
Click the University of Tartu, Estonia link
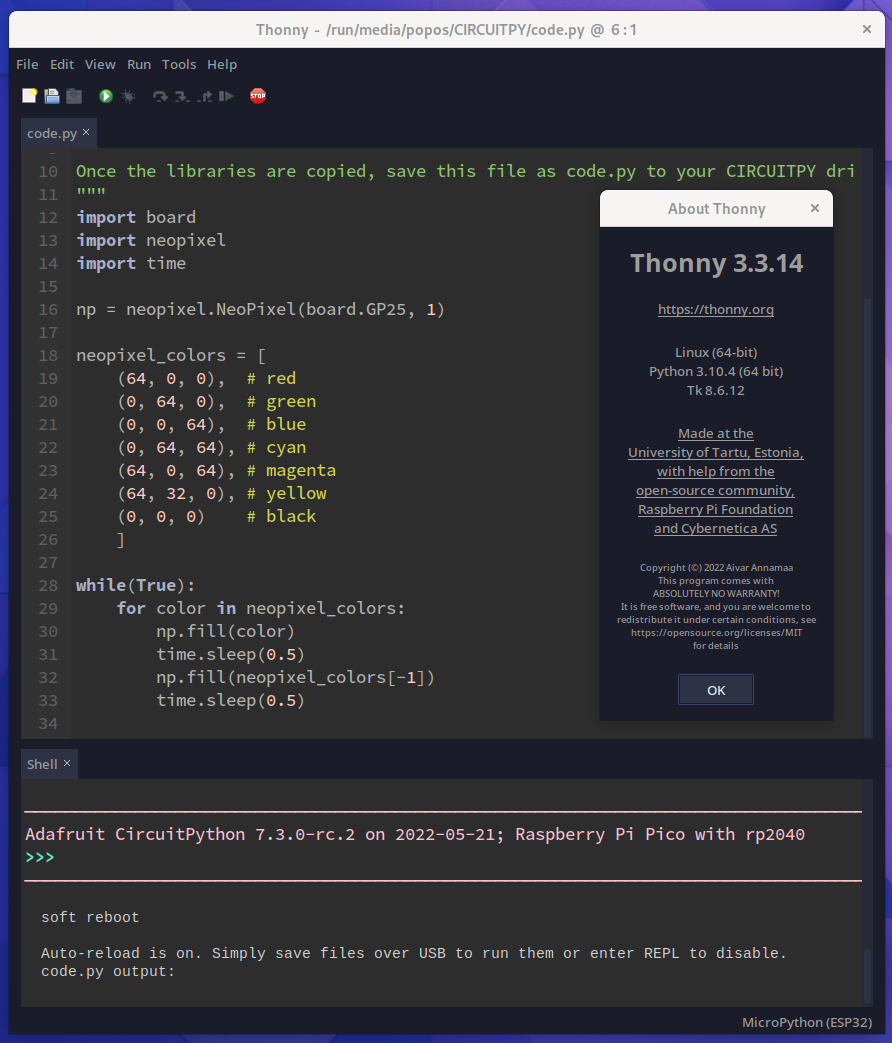(x=716, y=452)
